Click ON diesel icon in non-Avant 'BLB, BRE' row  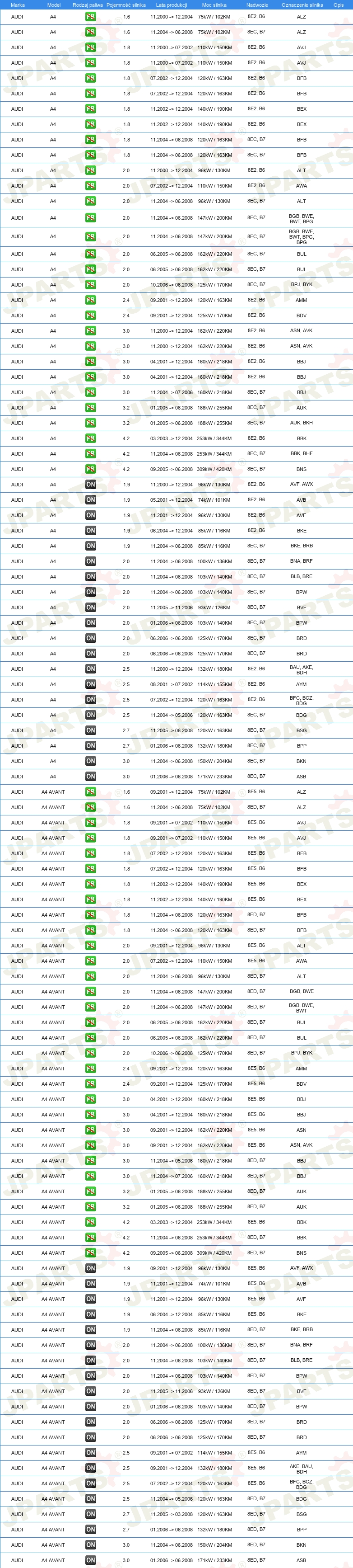(x=90, y=576)
